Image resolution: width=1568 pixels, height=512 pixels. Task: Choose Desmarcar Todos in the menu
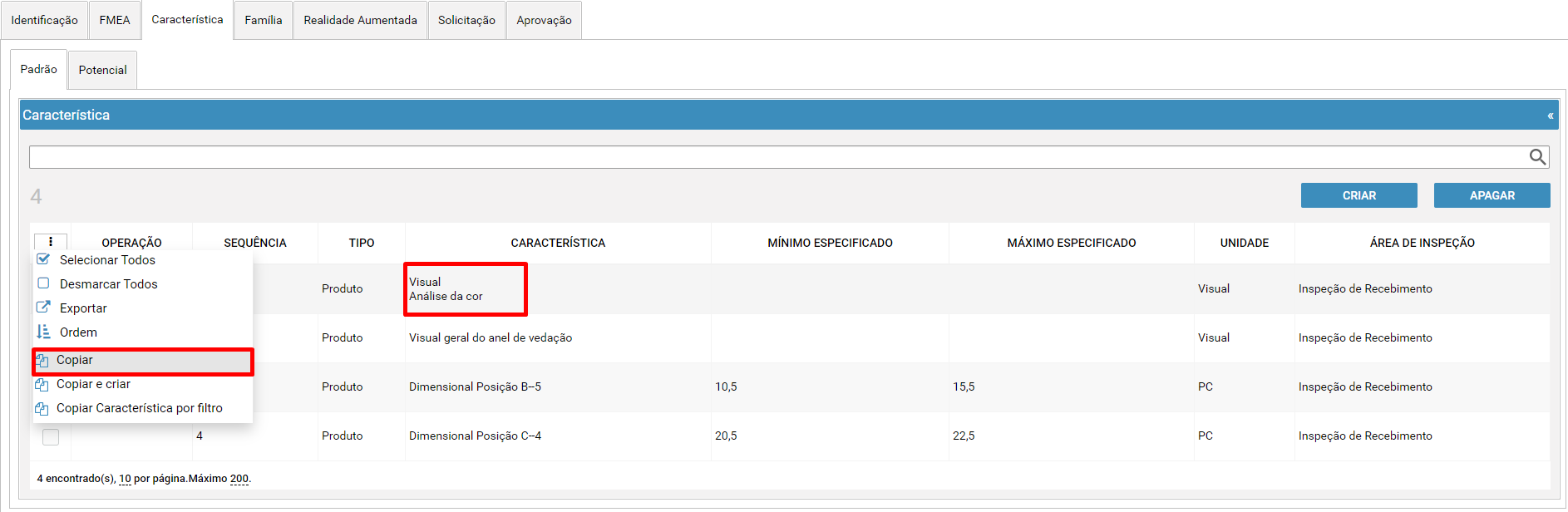[x=142, y=284]
